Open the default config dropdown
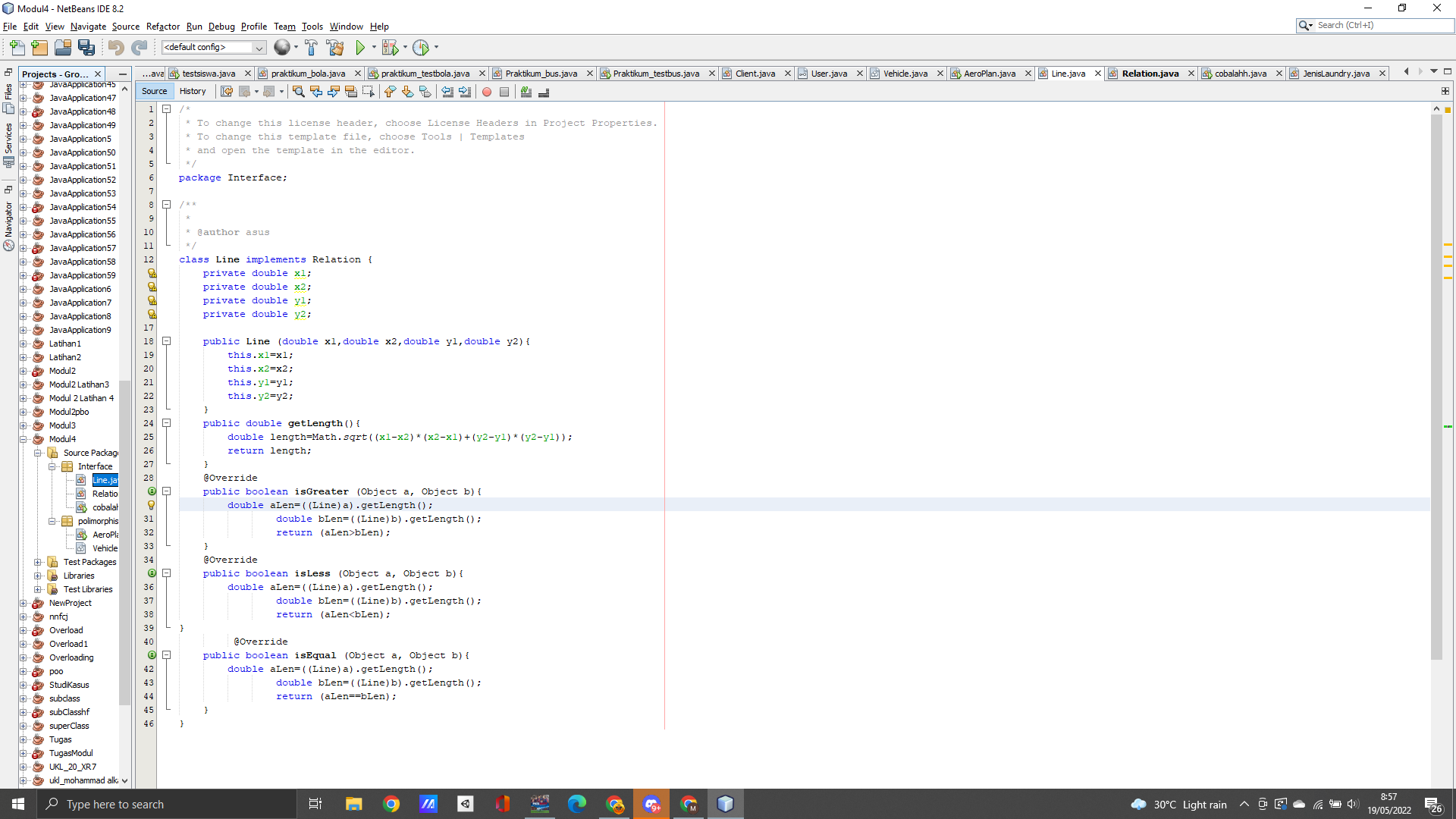The image size is (1456, 819). coord(213,48)
